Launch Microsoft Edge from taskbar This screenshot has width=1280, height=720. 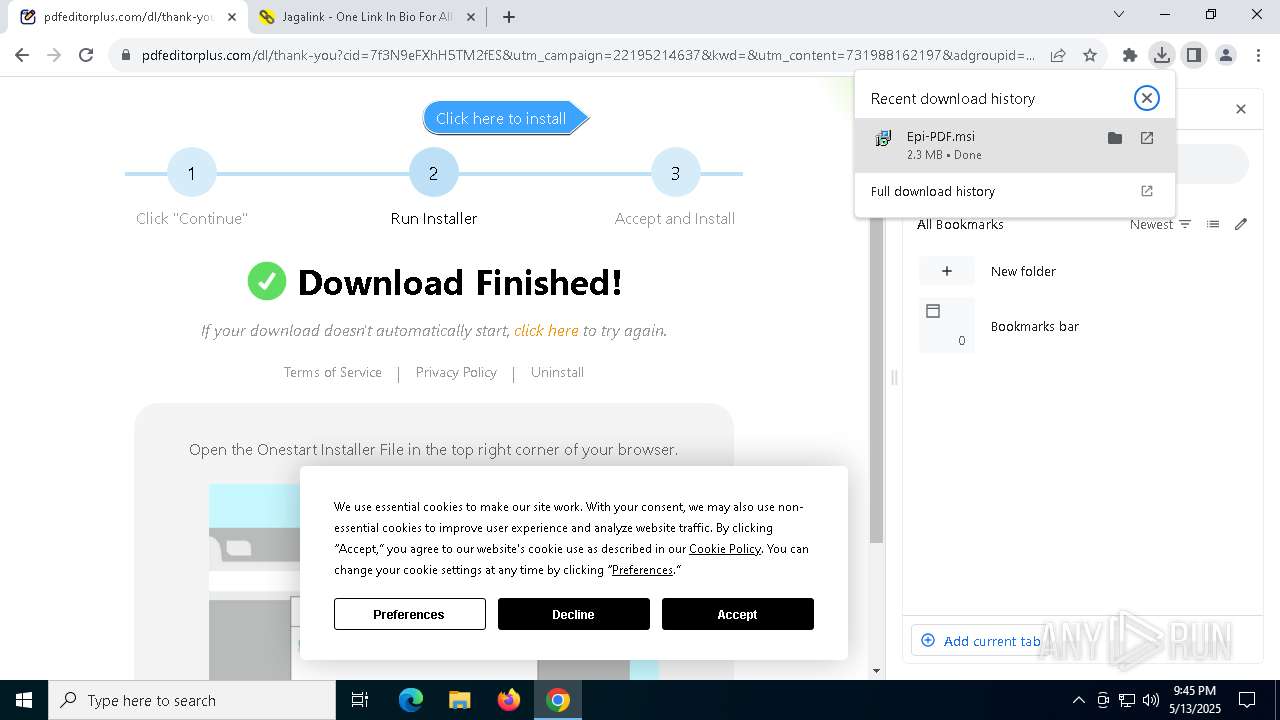point(411,700)
